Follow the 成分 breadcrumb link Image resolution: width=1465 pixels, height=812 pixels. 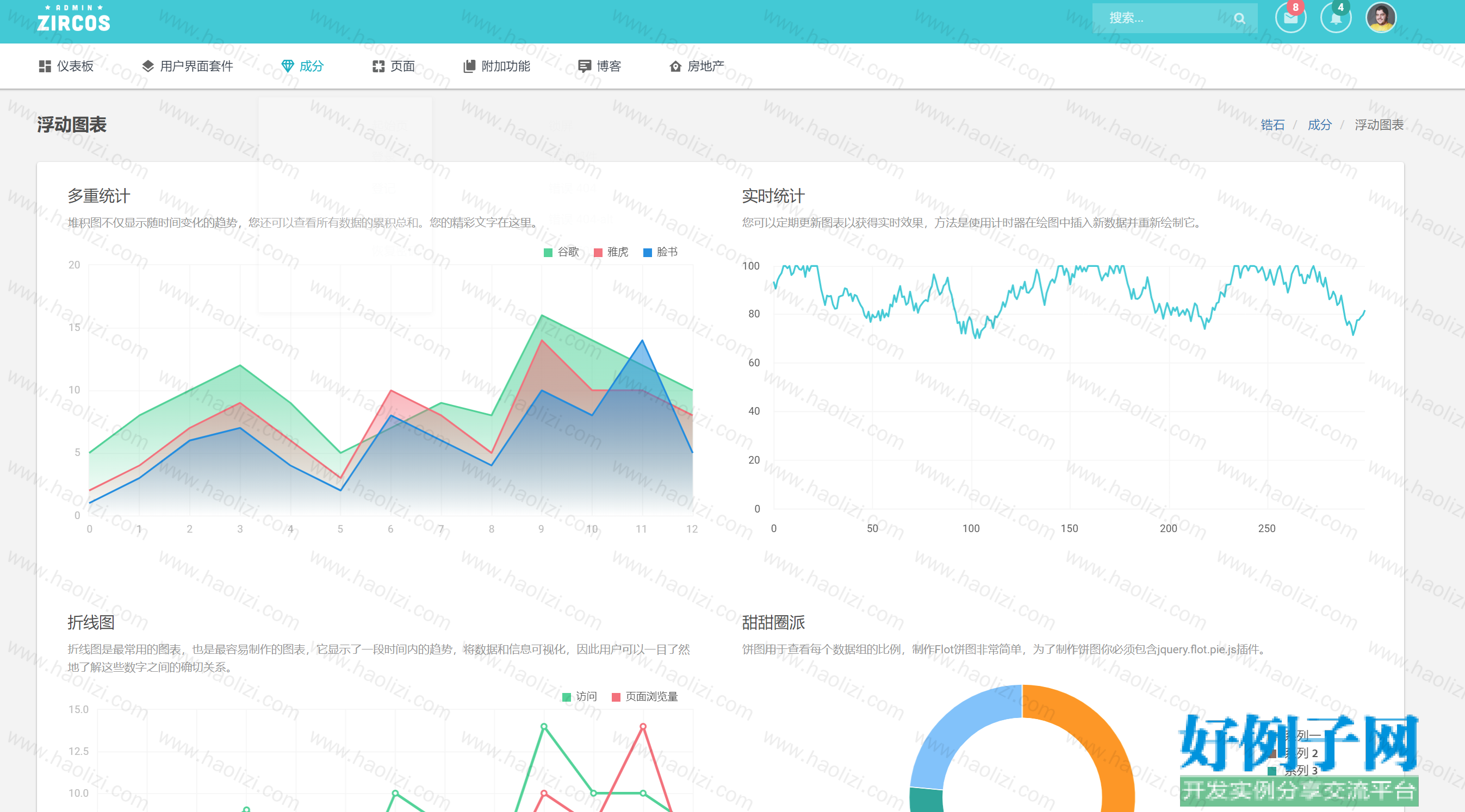pos(1319,125)
